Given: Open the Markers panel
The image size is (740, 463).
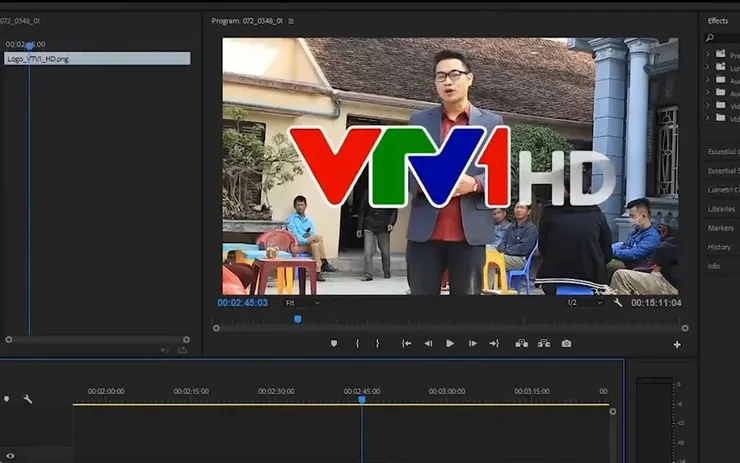Looking at the screenshot, I should [x=721, y=228].
